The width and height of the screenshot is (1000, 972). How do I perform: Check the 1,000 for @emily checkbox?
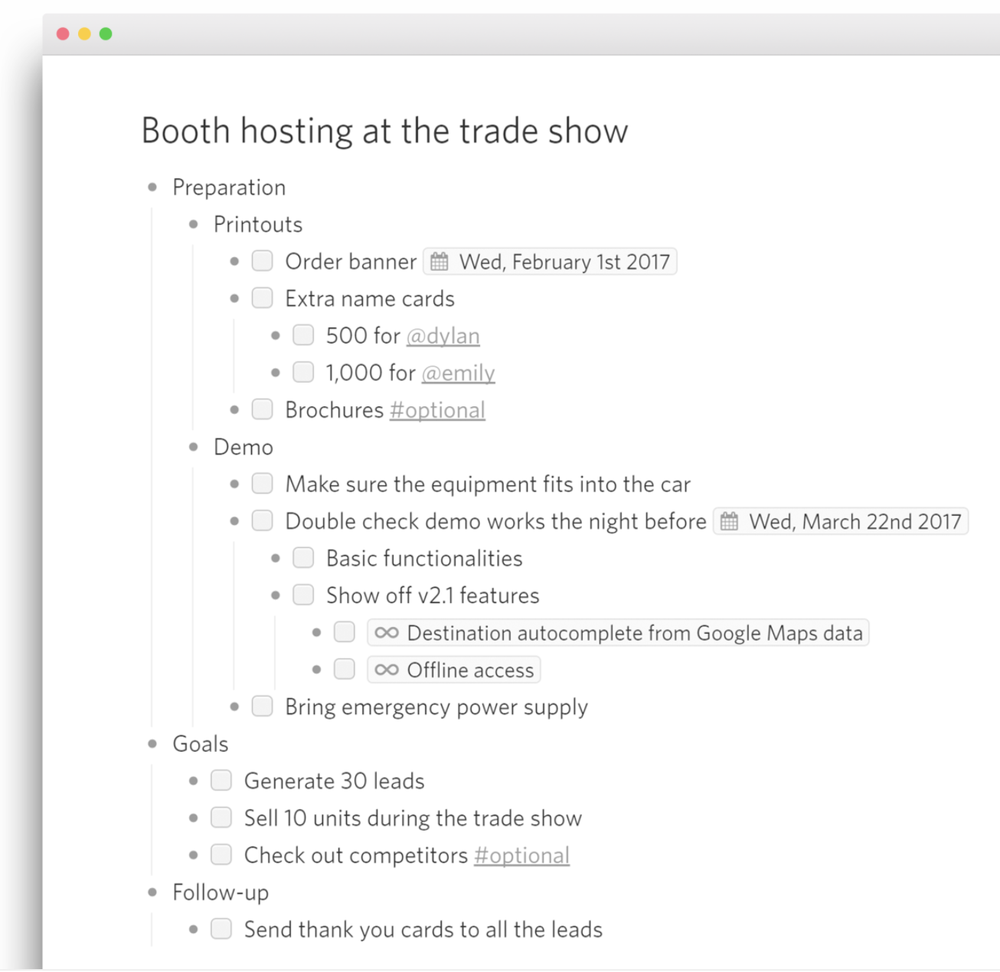tap(303, 372)
